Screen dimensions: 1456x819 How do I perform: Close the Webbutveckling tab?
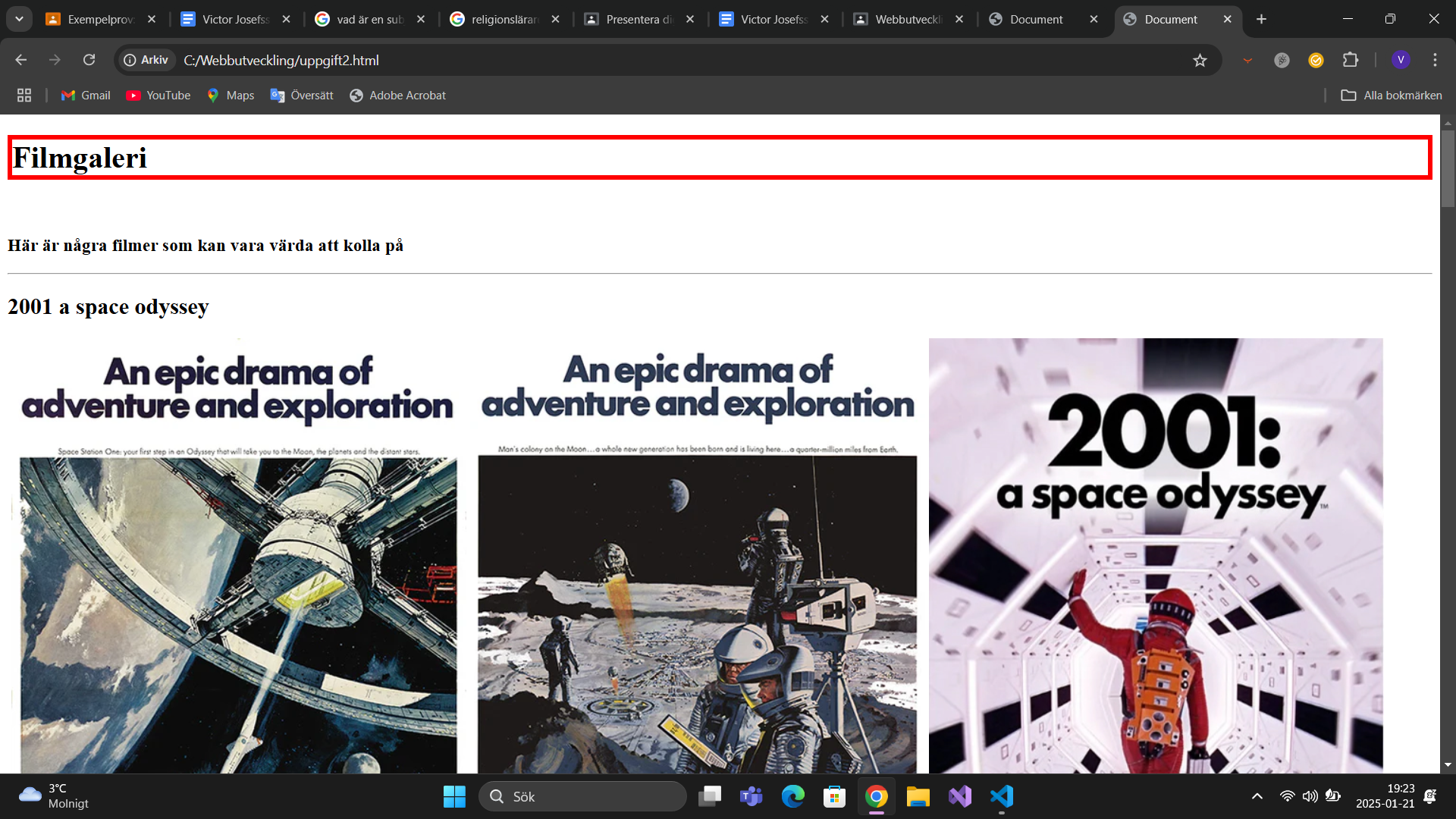pos(959,19)
